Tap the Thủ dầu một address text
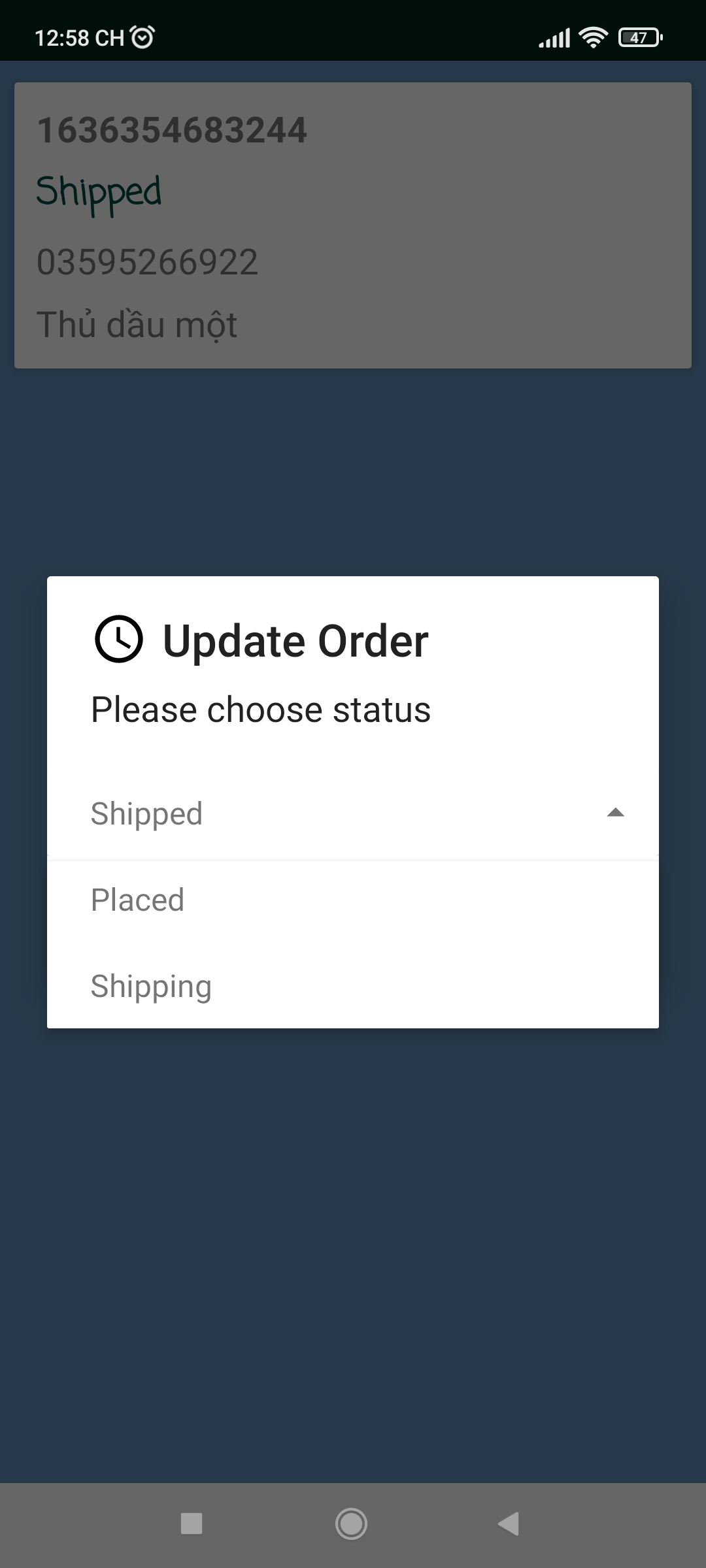 [x=137, y=323]
